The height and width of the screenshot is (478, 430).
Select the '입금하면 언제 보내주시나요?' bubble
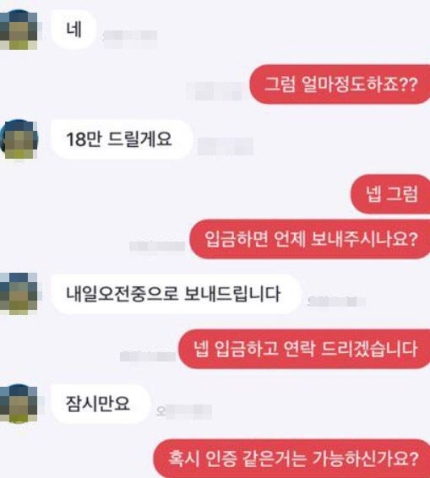click(310, 239)
